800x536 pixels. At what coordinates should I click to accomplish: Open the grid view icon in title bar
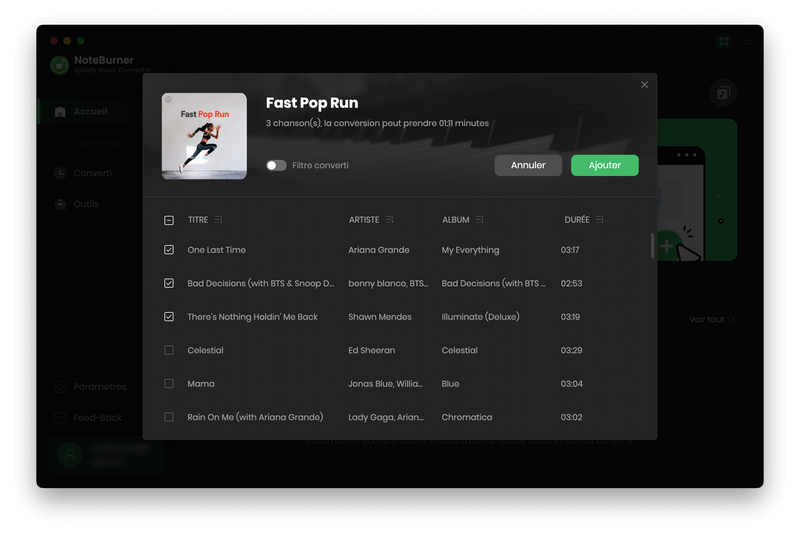pyautogui.click(x=723, y=41)
